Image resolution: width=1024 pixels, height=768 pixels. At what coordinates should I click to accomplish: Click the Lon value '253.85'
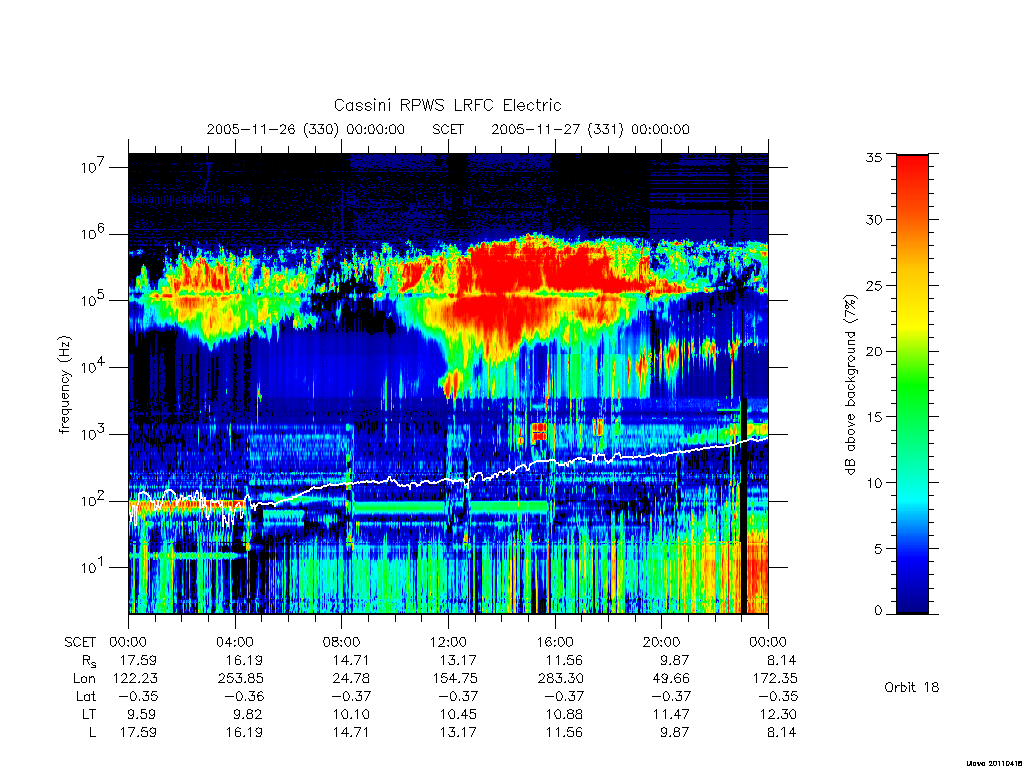click(x=240, y=679)
